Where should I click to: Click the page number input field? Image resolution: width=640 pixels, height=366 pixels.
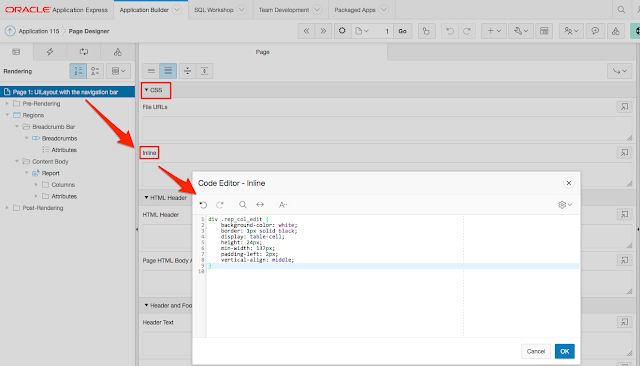tap(383, 31)
